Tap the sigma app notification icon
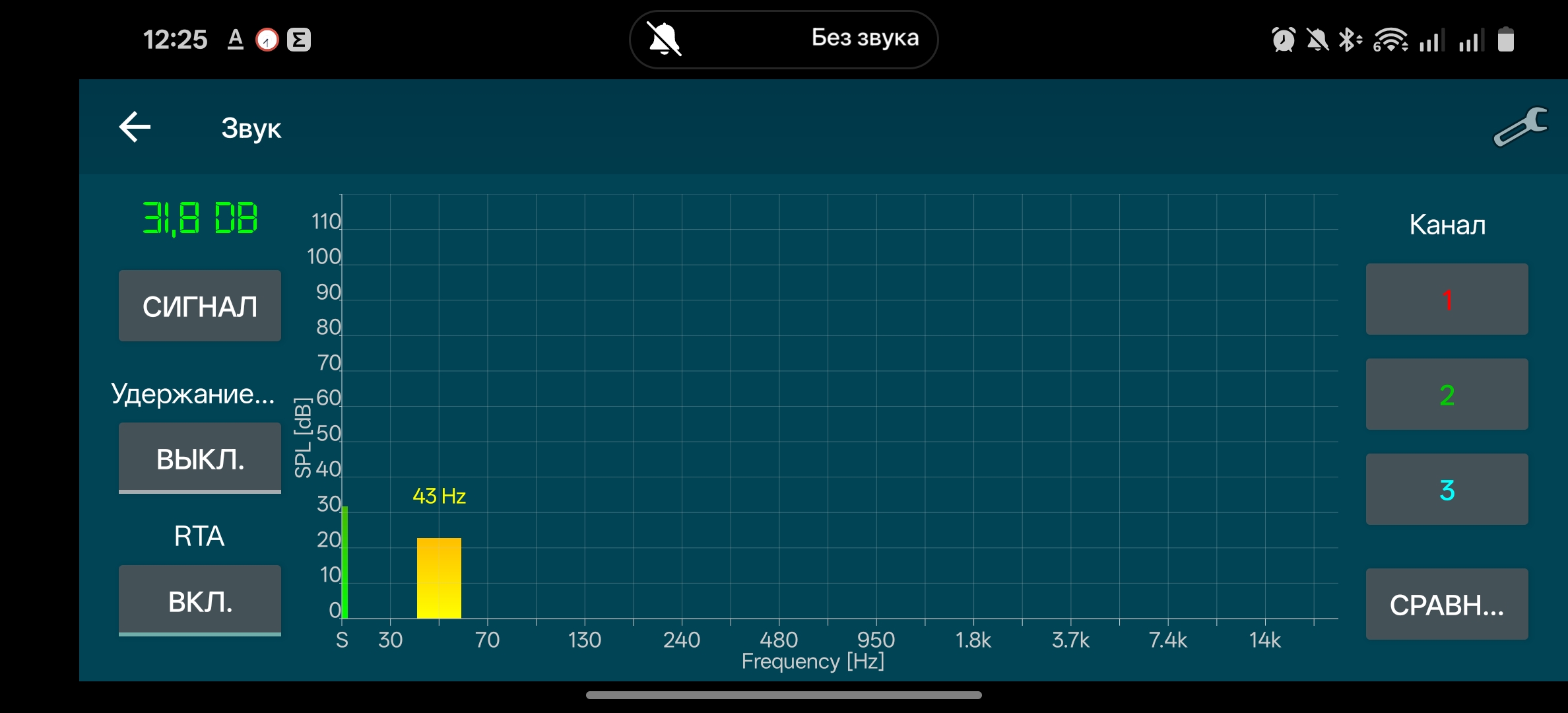 point(298,40)
